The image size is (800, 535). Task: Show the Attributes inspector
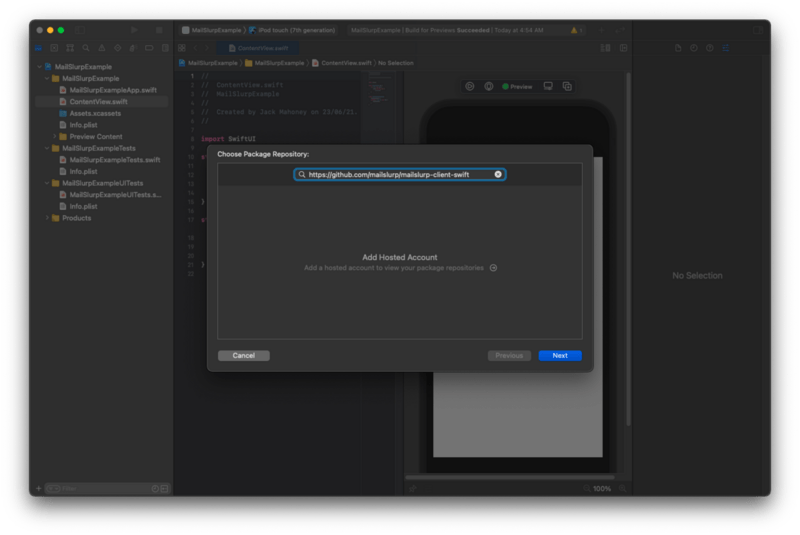point(726,48)
